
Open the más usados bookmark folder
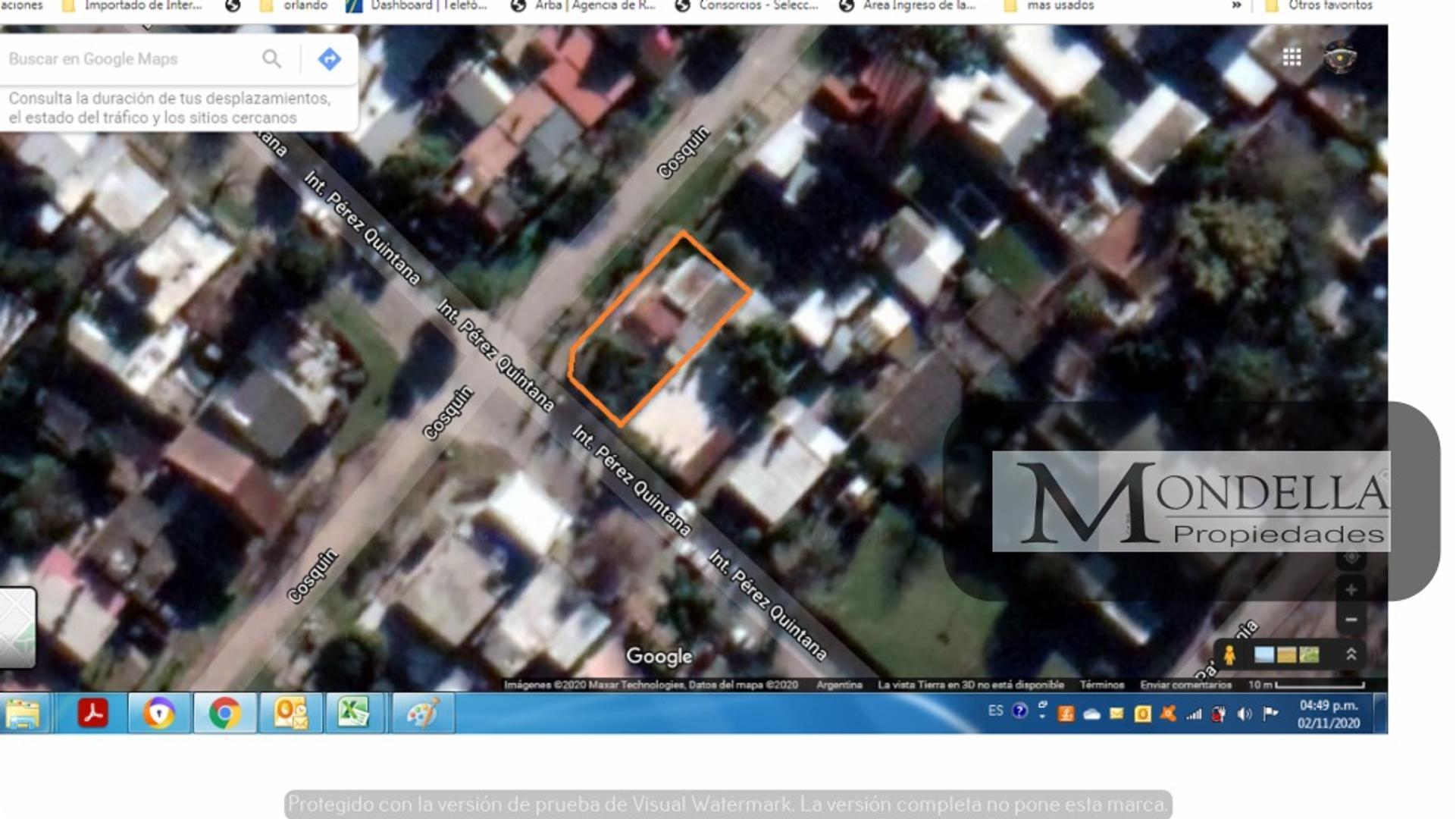tap(1057, 5)
